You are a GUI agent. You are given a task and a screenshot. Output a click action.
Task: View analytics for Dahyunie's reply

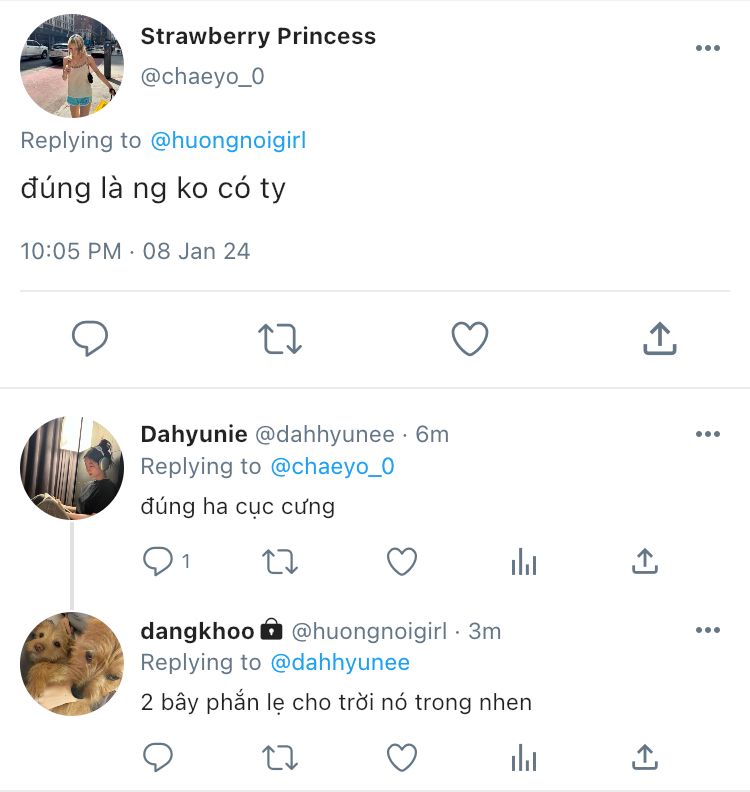[524, 562]
